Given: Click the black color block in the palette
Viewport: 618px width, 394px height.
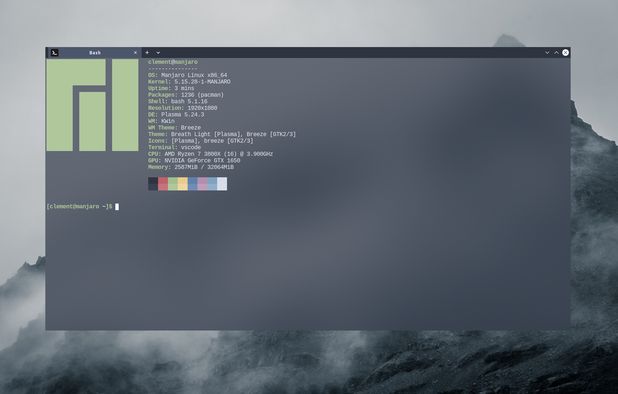Looking at the screenshot, I should point(153,184).
